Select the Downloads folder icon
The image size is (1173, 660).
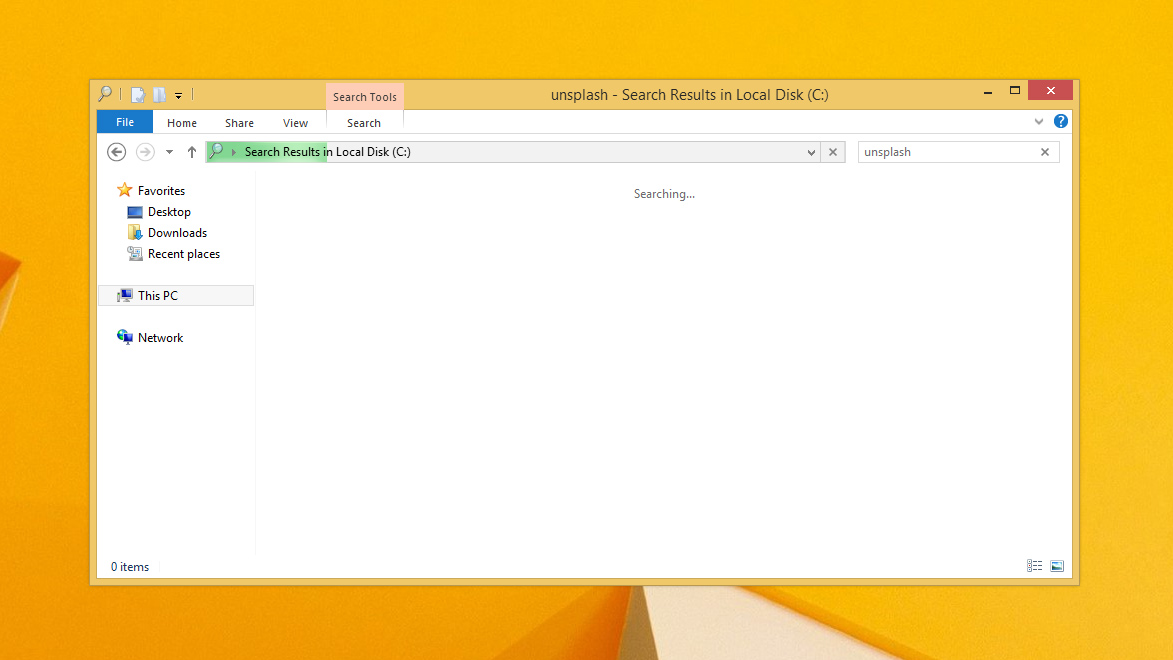click(135, 232)
